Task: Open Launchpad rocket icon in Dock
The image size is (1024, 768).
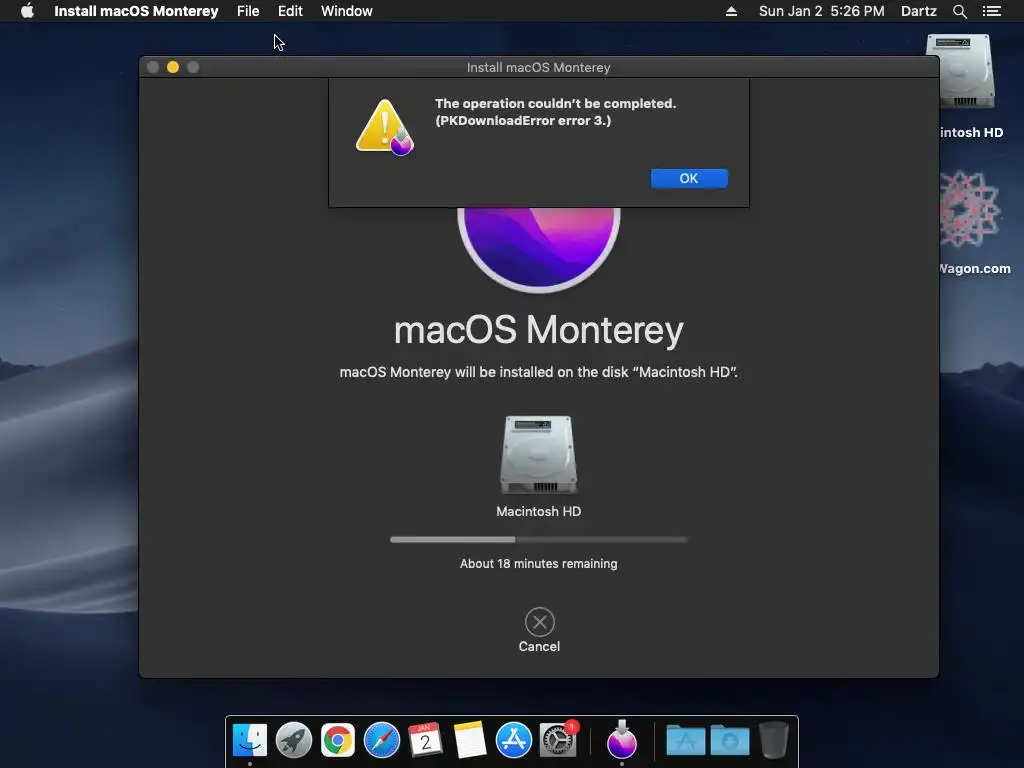Action: pyautogui.click(x=294, y=741)
